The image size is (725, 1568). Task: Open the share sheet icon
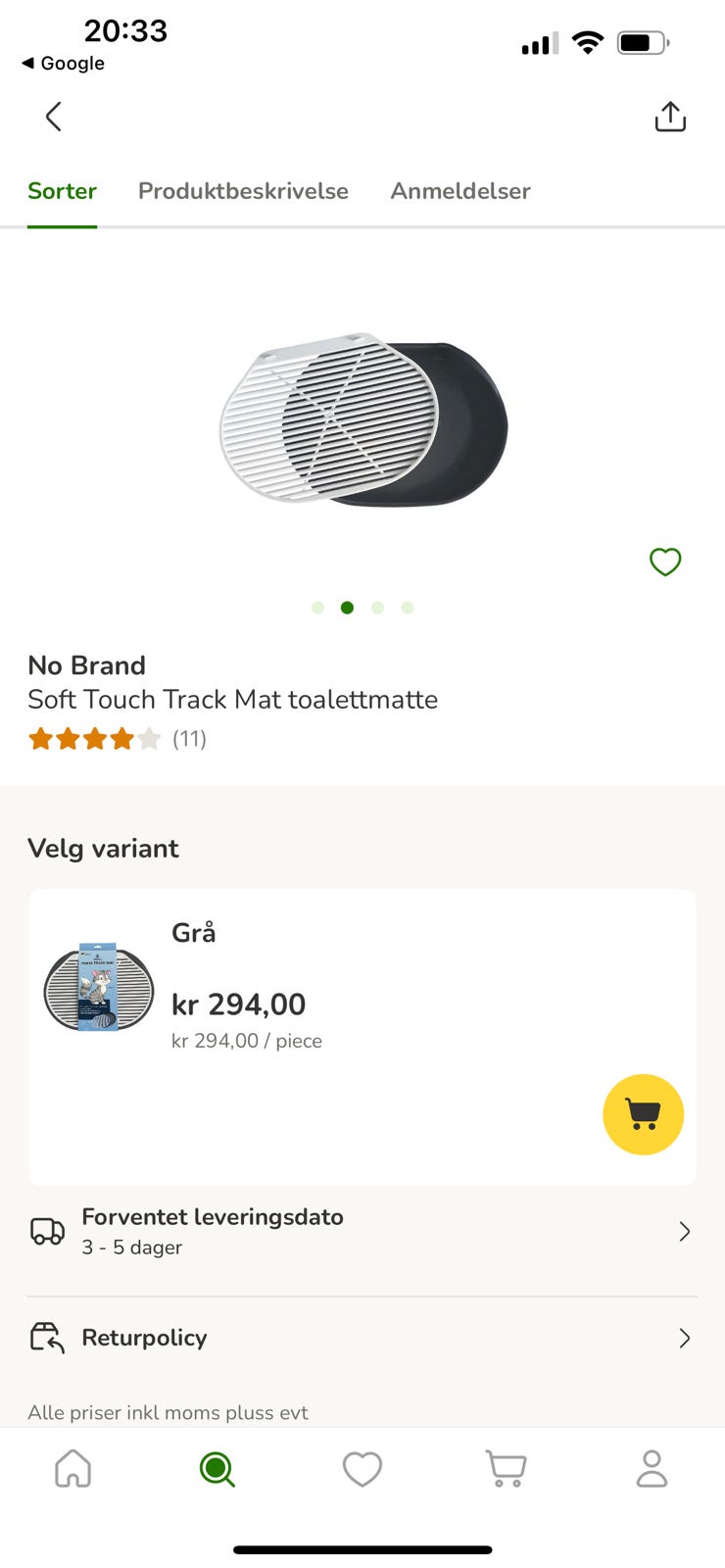pyautogui.click(x=670, y=117)
